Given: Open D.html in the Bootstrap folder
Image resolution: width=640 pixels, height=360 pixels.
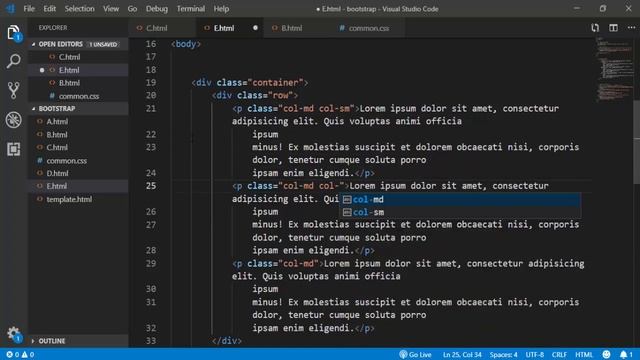Looking at the screenshot, I should click(x=78, y=173).
